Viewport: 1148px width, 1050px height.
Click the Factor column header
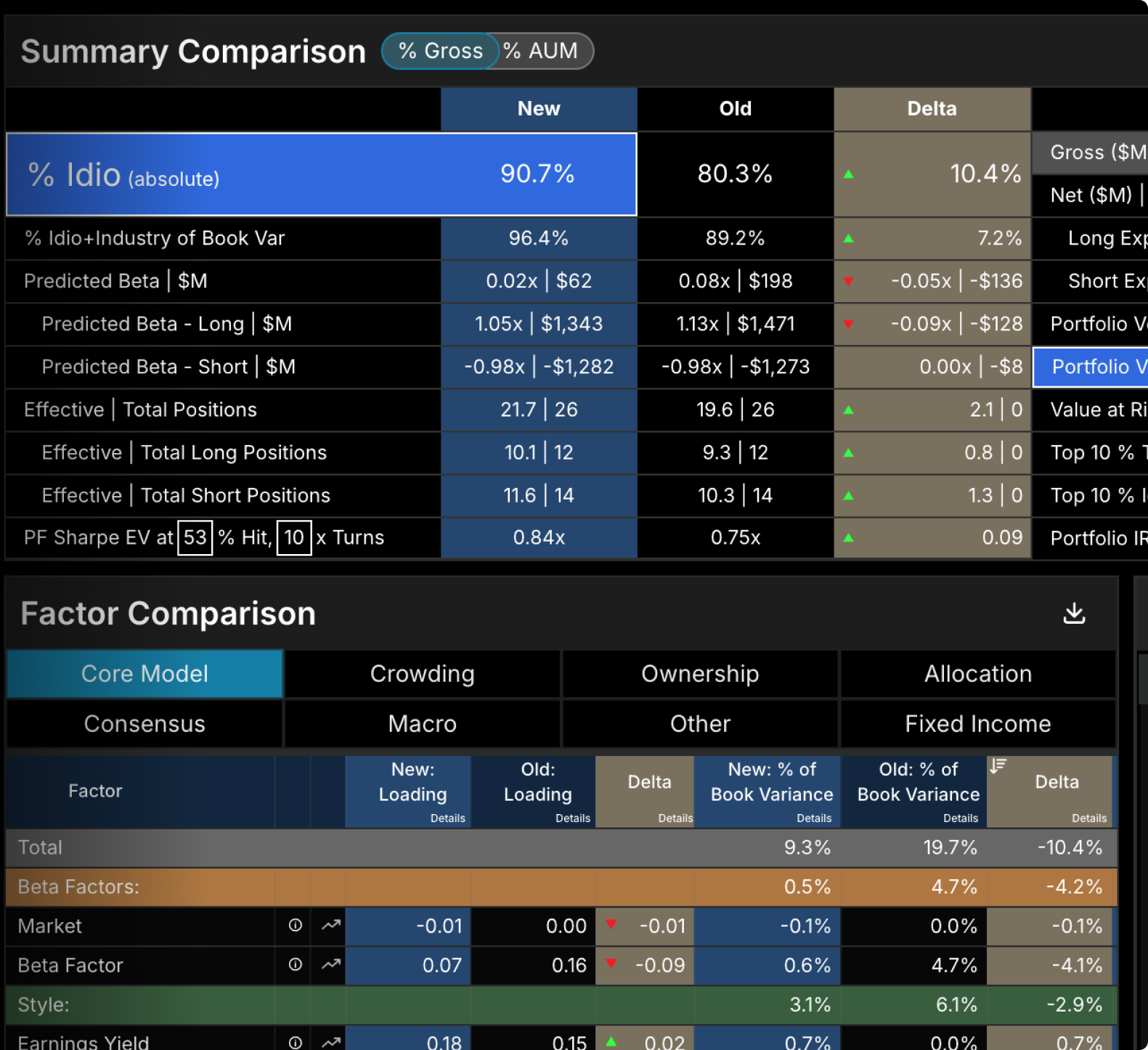pos(95,791)
